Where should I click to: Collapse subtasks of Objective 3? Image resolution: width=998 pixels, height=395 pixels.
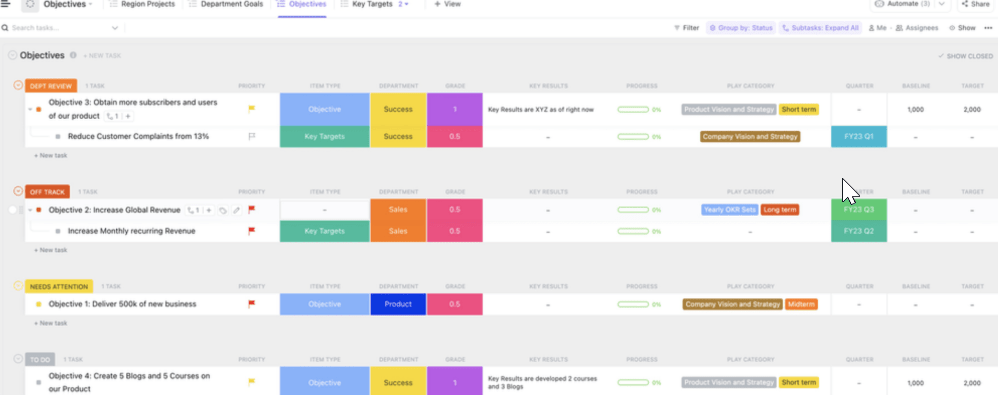[30, 109]
